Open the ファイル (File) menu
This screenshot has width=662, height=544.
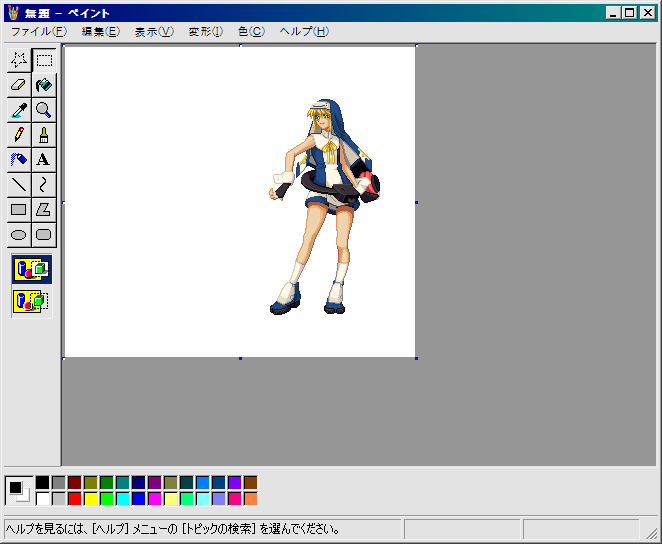38,31
